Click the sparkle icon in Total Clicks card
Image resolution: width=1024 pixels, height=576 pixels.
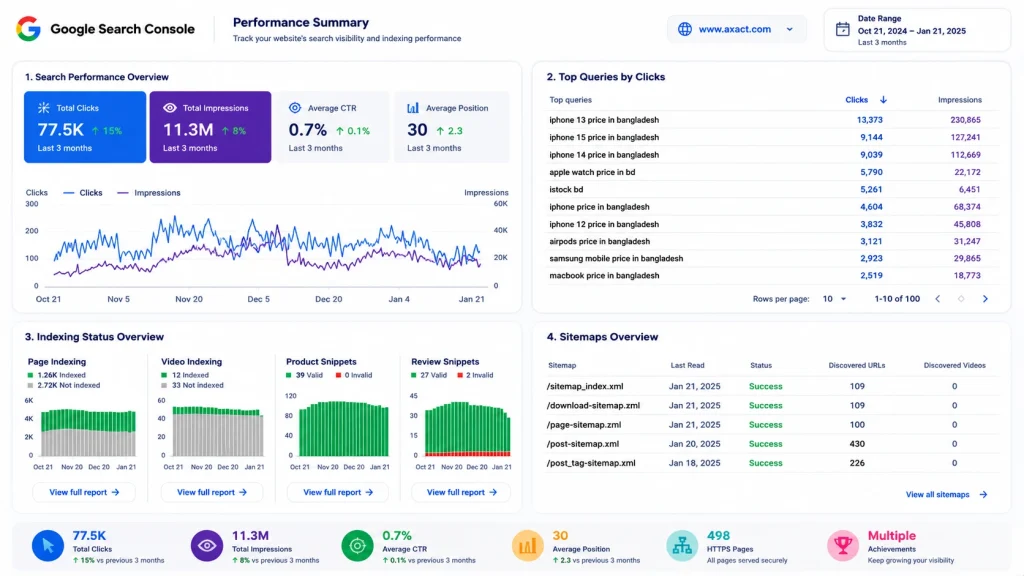(44, 108)
